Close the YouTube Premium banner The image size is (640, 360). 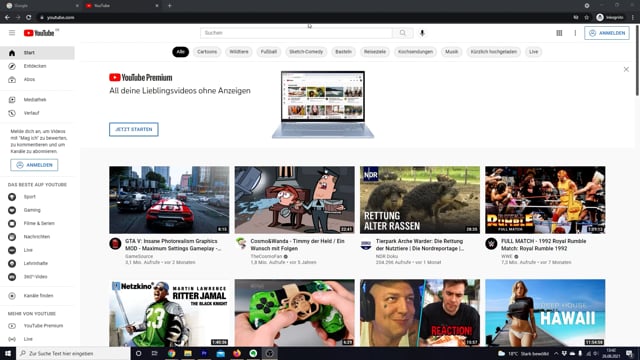tap(626, 69)
